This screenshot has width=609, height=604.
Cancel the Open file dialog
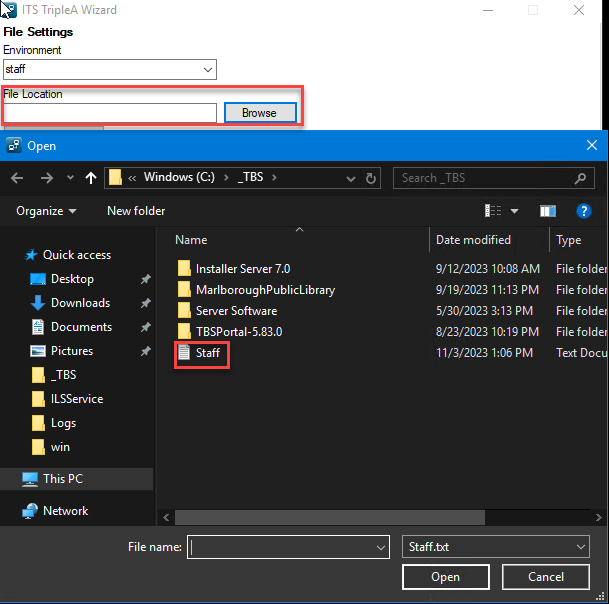[545, 577]
